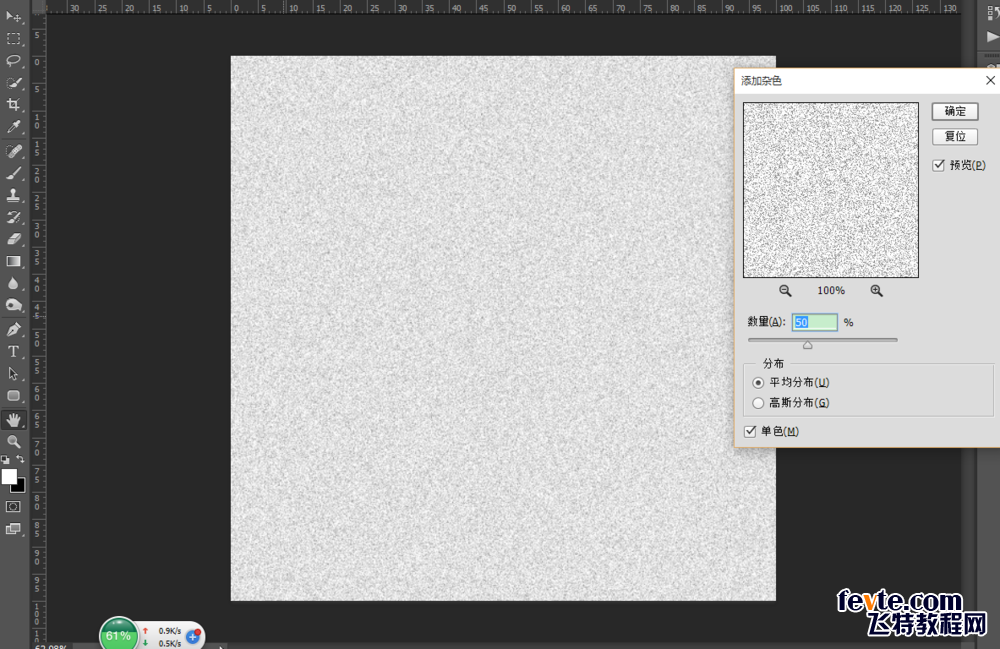Image resolution: width=1000 pixels, height=649 pixels.
Task: Select the Quick Selection tool
Action: coord(13,83)
